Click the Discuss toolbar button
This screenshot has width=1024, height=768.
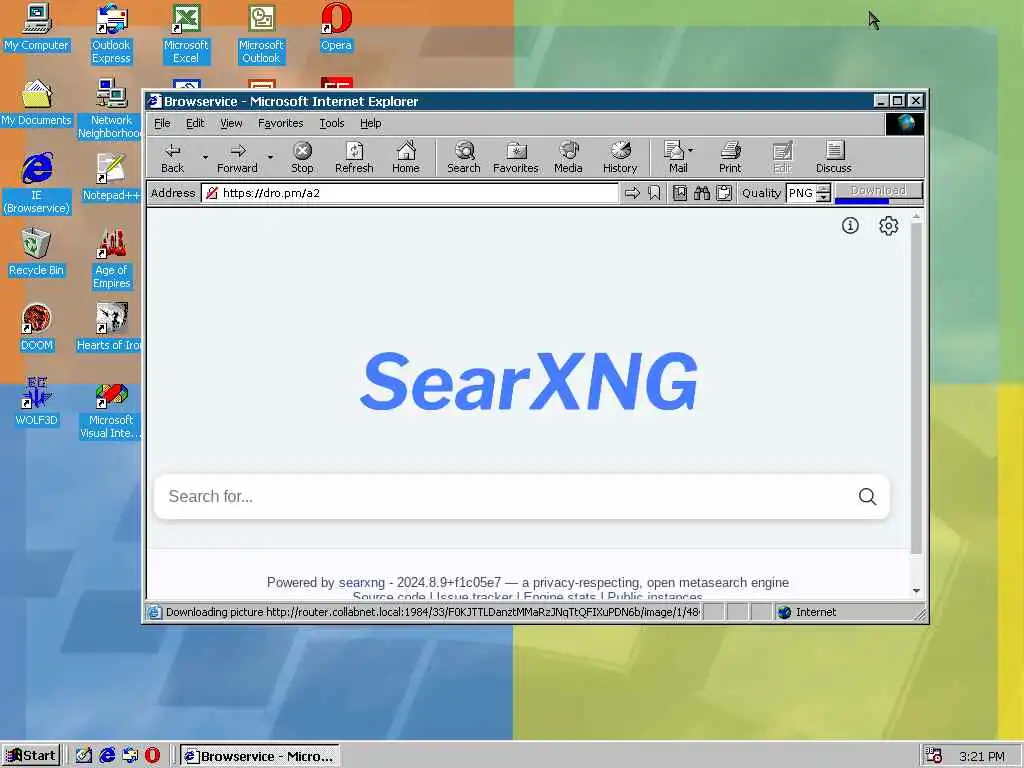coord(833,158)
